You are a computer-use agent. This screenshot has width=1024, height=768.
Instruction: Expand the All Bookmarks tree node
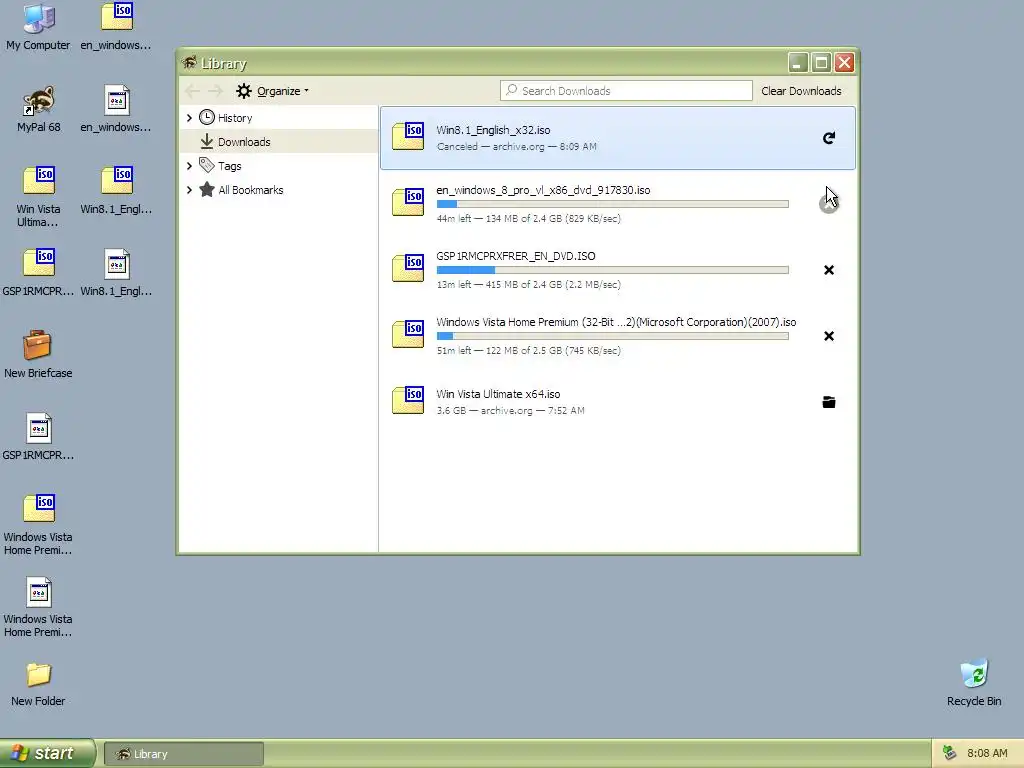(189, 190)
